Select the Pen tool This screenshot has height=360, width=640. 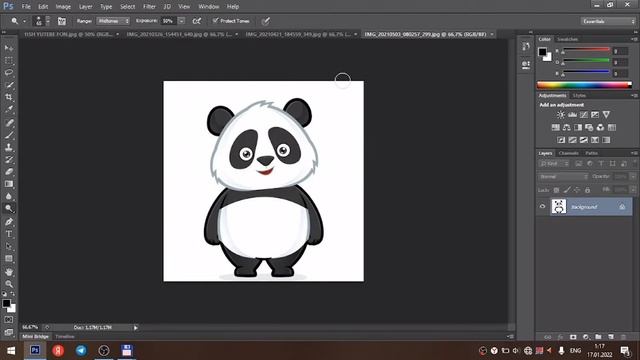9,222
